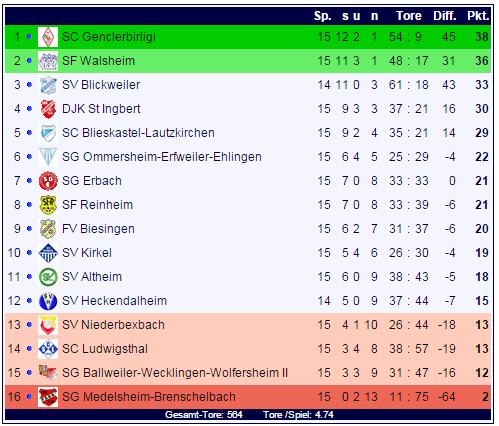Image resolution: width=499 pixels, height=426 pixels.
Task: Click the SG Ballweiler-Wecklingen-Wolfersheim II team name
Action: pos(175,373)
